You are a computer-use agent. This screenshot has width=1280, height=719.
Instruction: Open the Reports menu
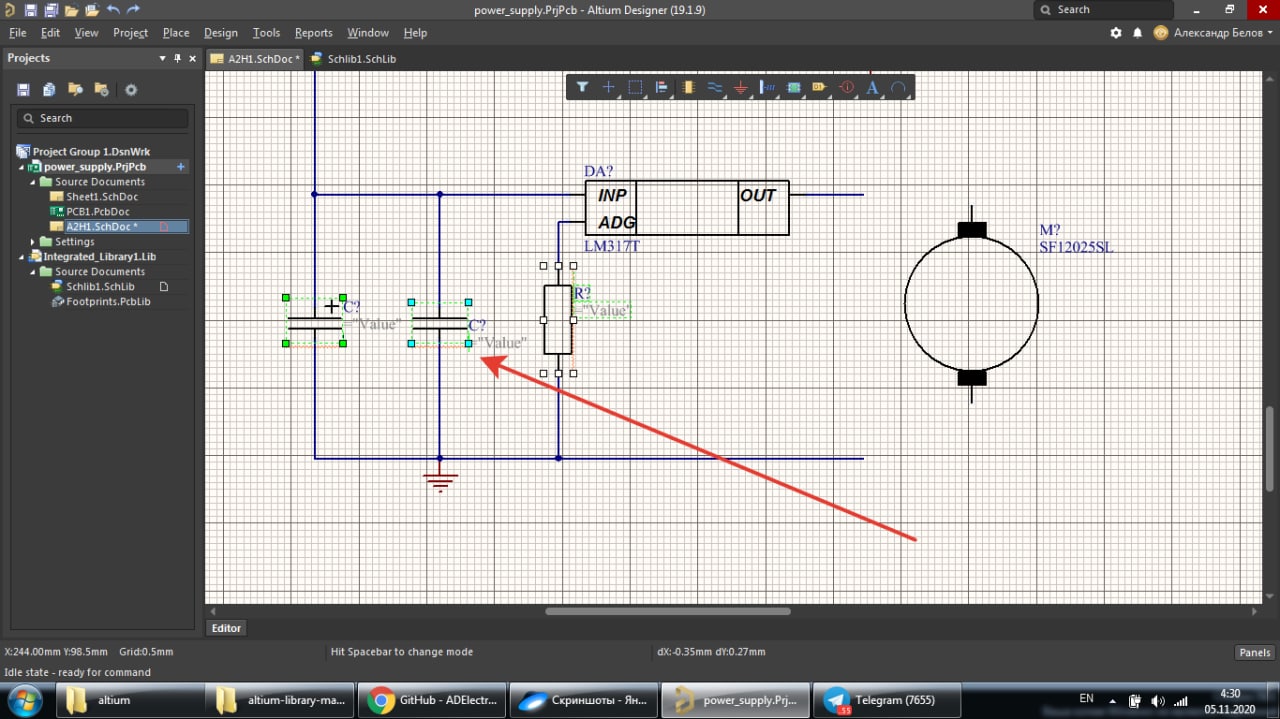click(314, 33)
